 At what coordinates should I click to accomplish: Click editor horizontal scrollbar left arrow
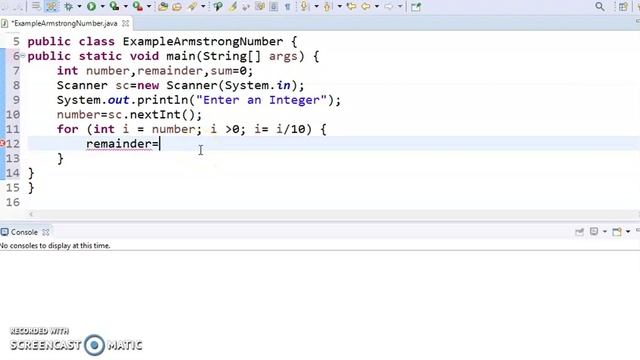pos(31,214)
